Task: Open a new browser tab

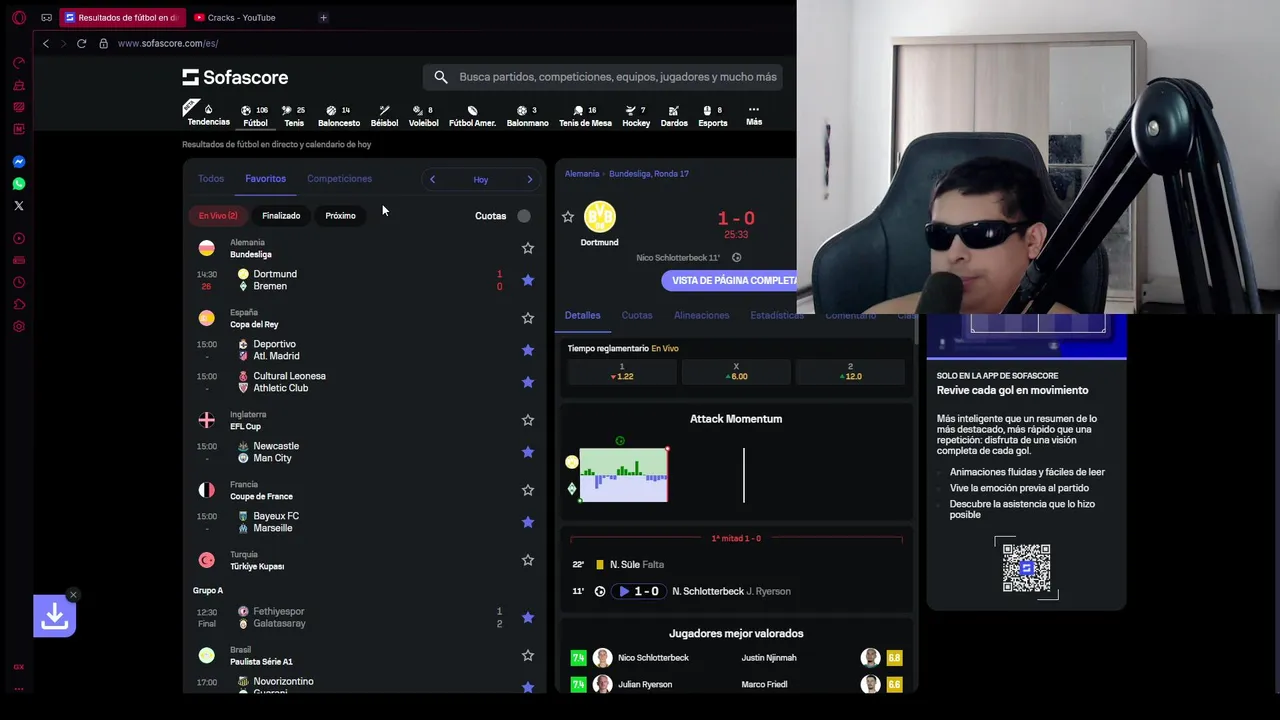Action: pos(323,17)
